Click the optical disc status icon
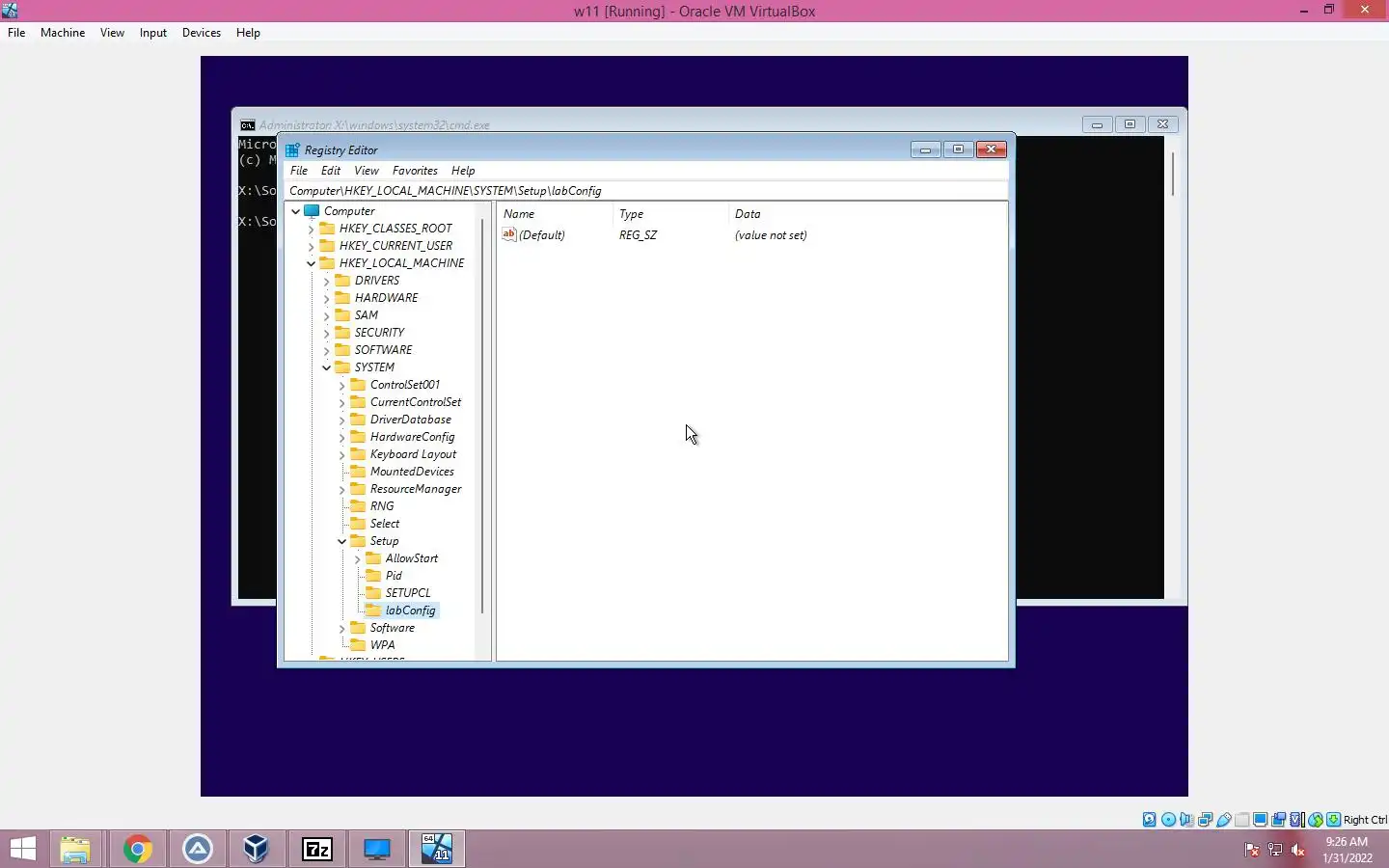Viewport: 1389px width, 868px height. tap(1168, 820)
